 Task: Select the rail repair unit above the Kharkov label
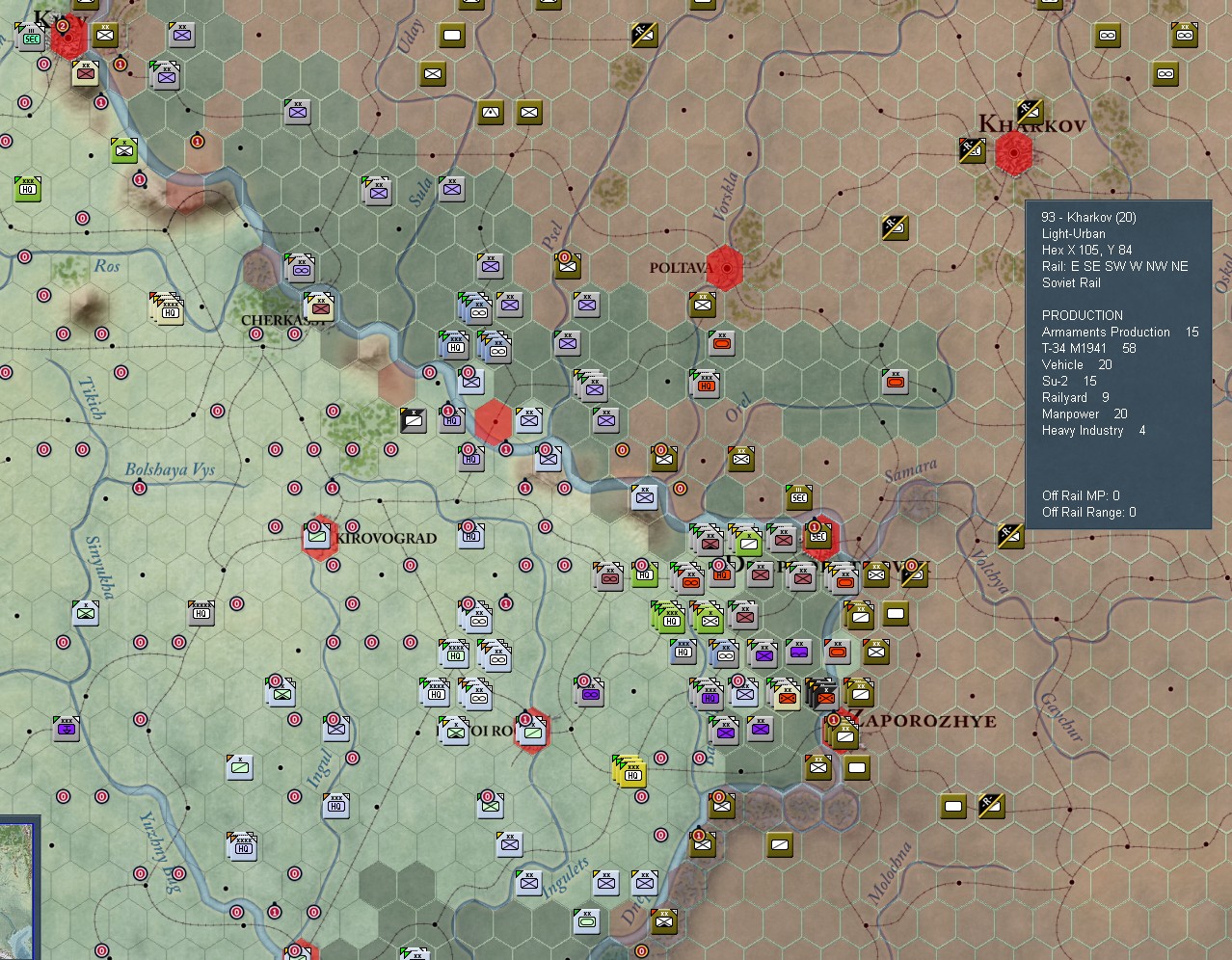tap(1029, 111)
